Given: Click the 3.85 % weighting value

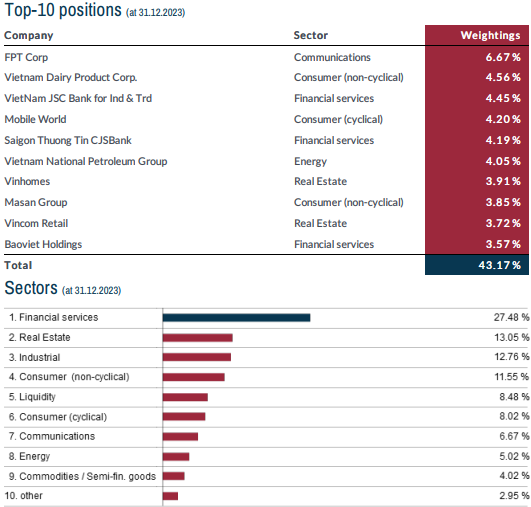Looking at the screenshot, I should (503, 202).
